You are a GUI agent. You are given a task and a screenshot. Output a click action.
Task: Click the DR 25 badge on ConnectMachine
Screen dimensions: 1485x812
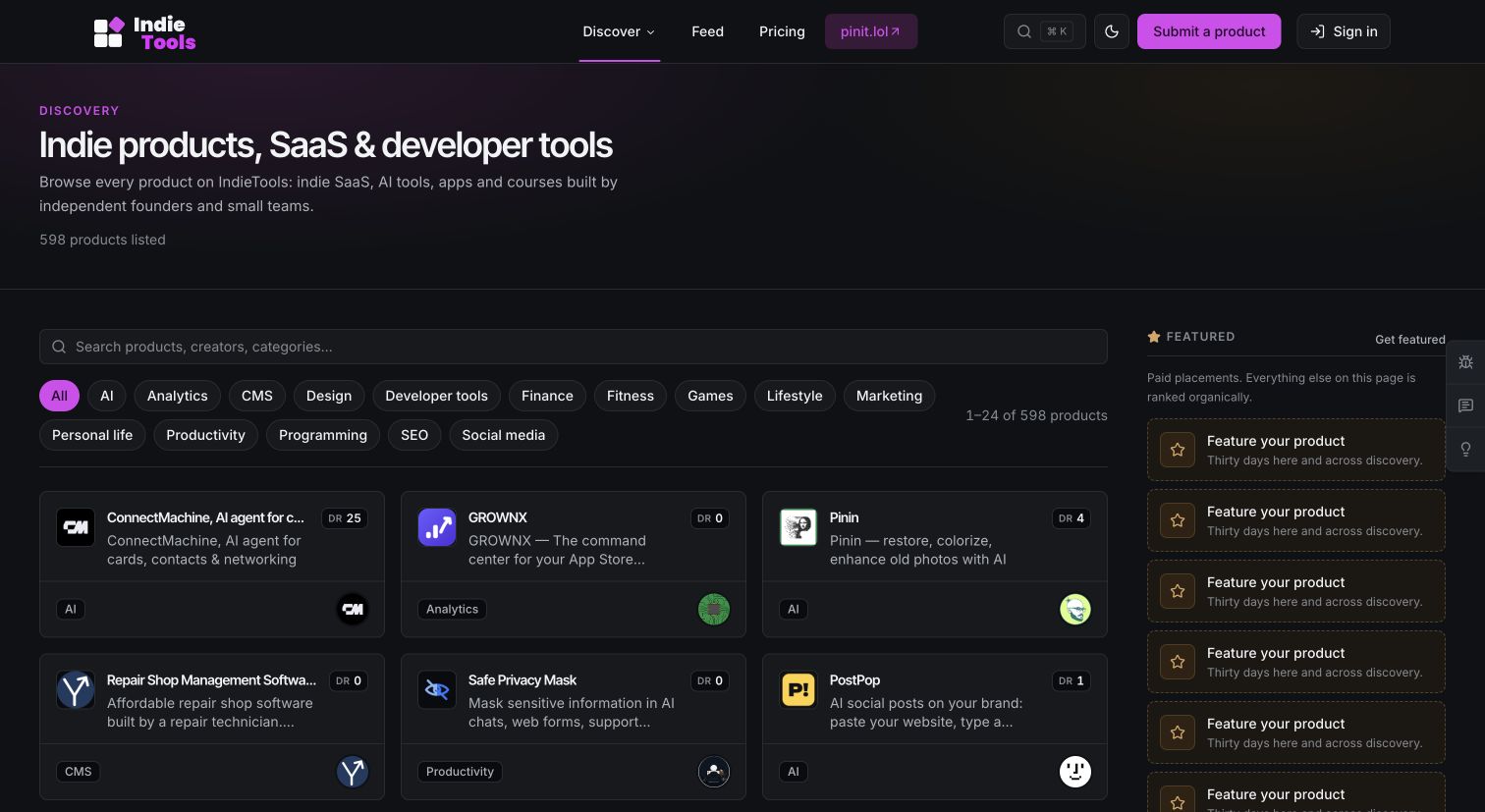(x=345, y=518)
